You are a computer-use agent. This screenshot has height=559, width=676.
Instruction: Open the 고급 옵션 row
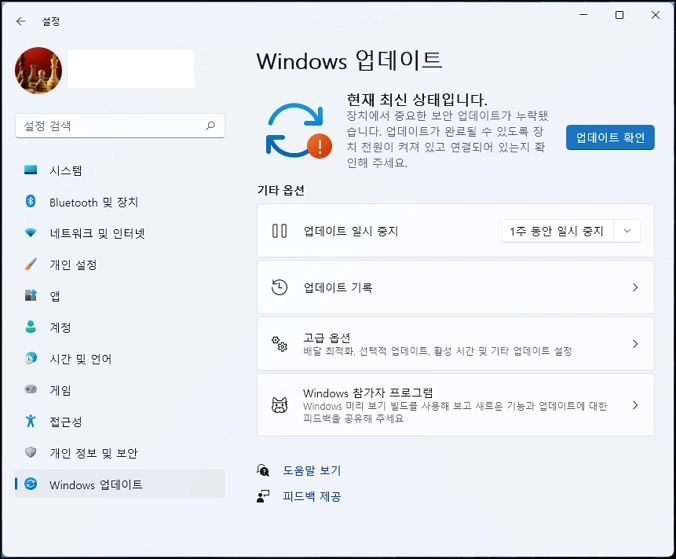pyautogui.click(x=456, y=344)
